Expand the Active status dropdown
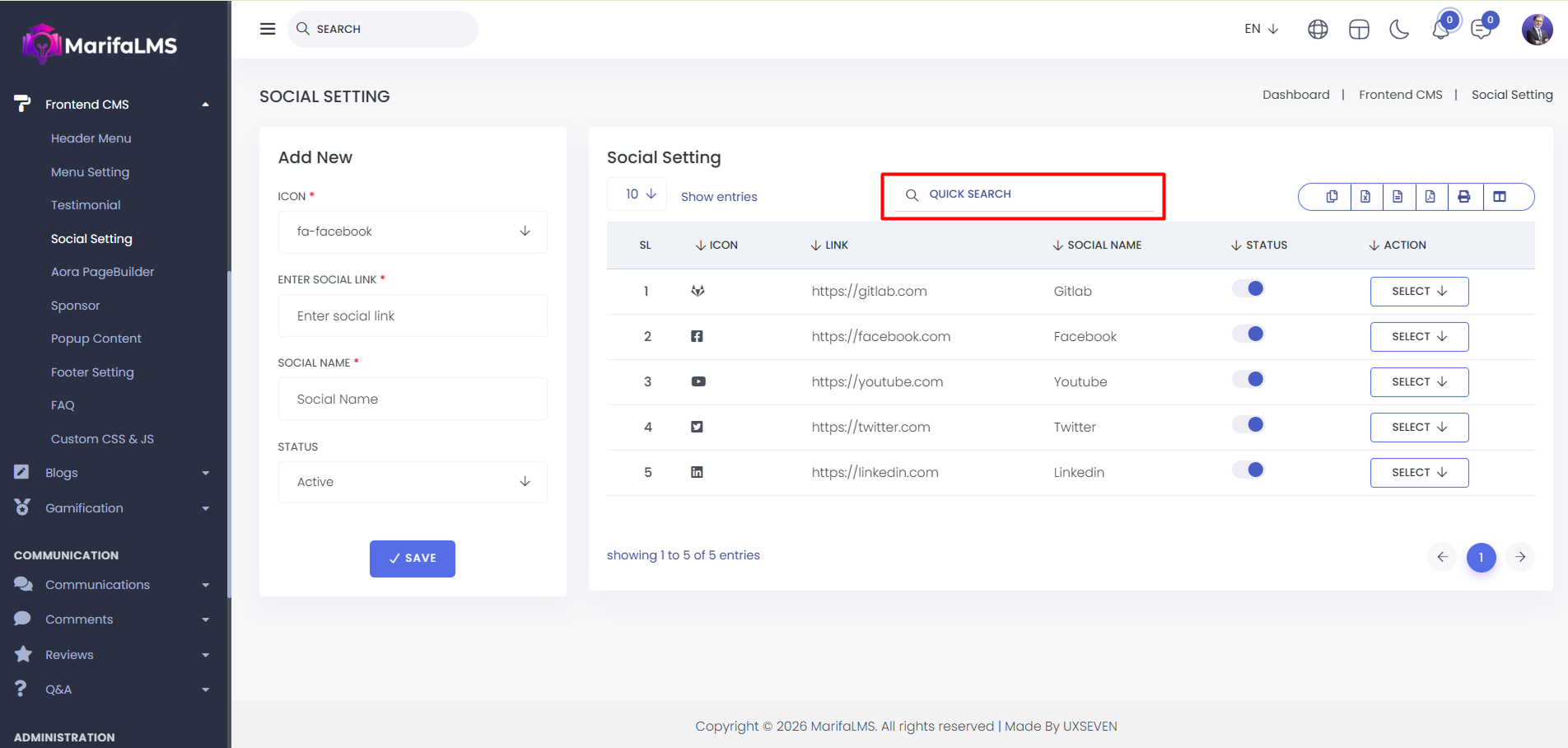This screenshot has width=1568, height=748. 413,482
